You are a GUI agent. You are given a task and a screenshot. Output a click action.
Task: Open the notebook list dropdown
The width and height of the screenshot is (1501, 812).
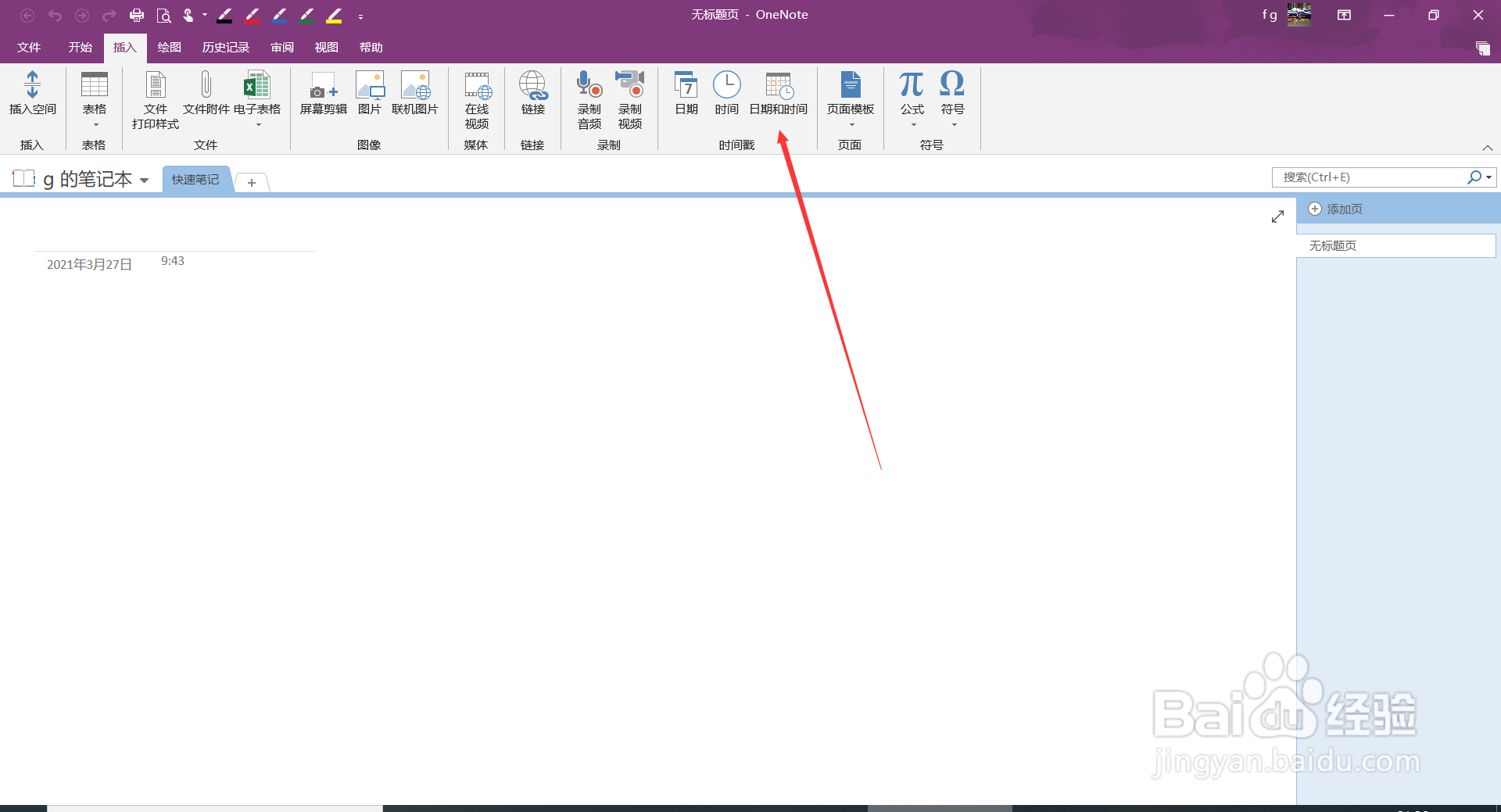pos(144,181)
